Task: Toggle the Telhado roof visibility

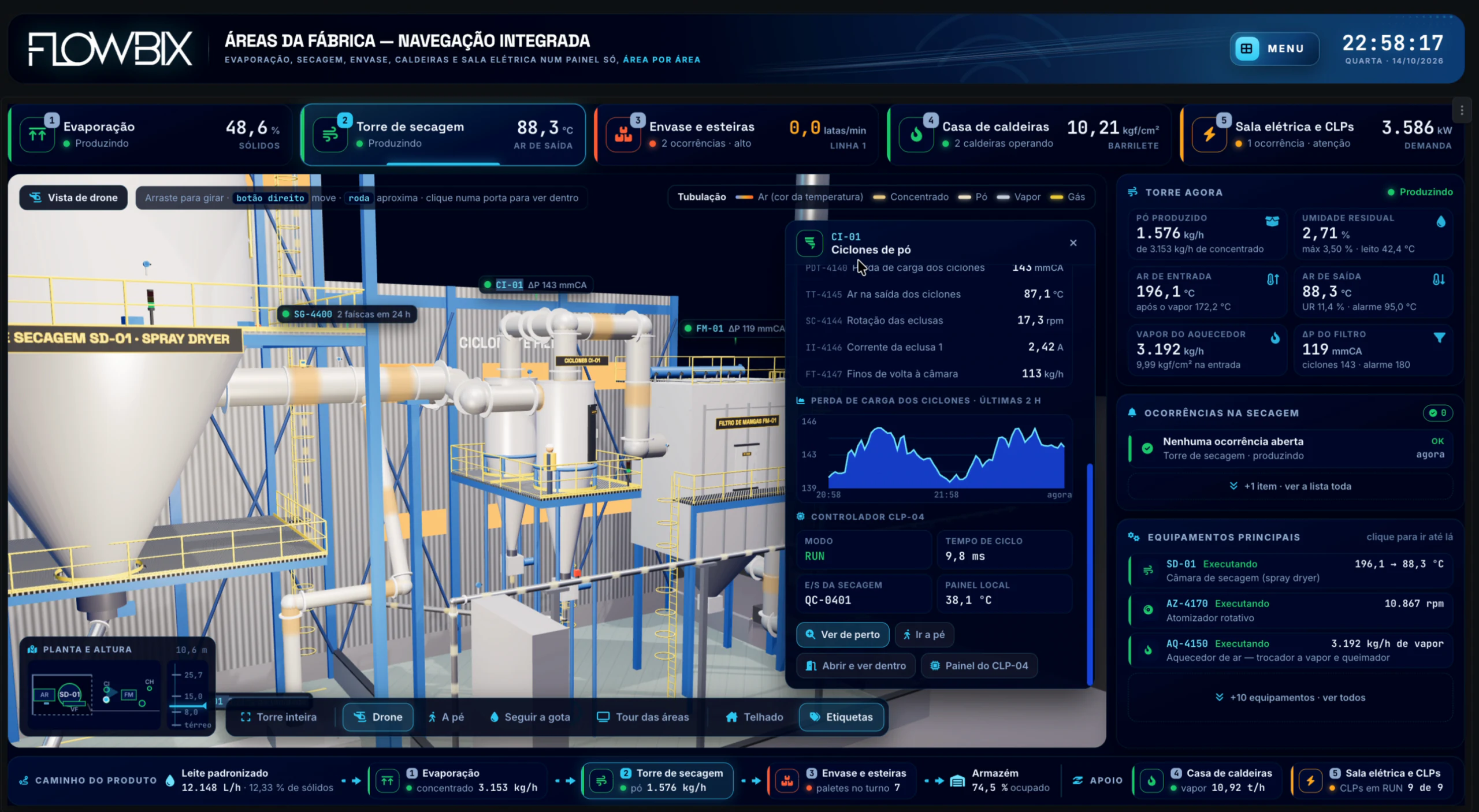Action: tap(755, 717)
